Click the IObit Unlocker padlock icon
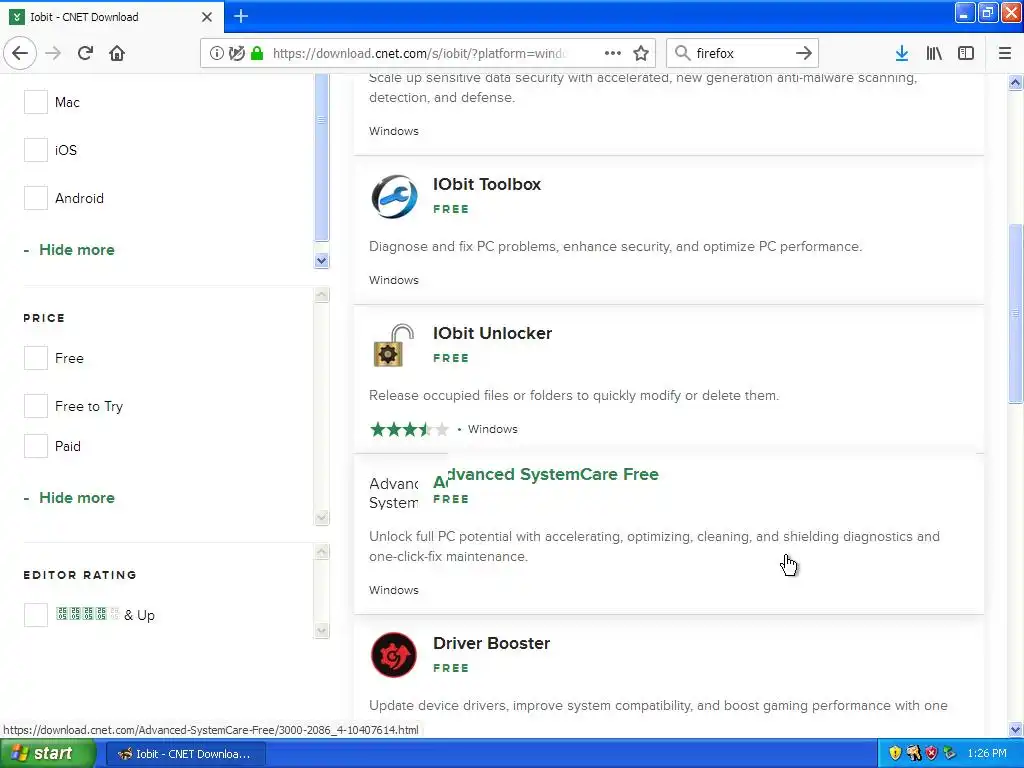 click(394, 345)
